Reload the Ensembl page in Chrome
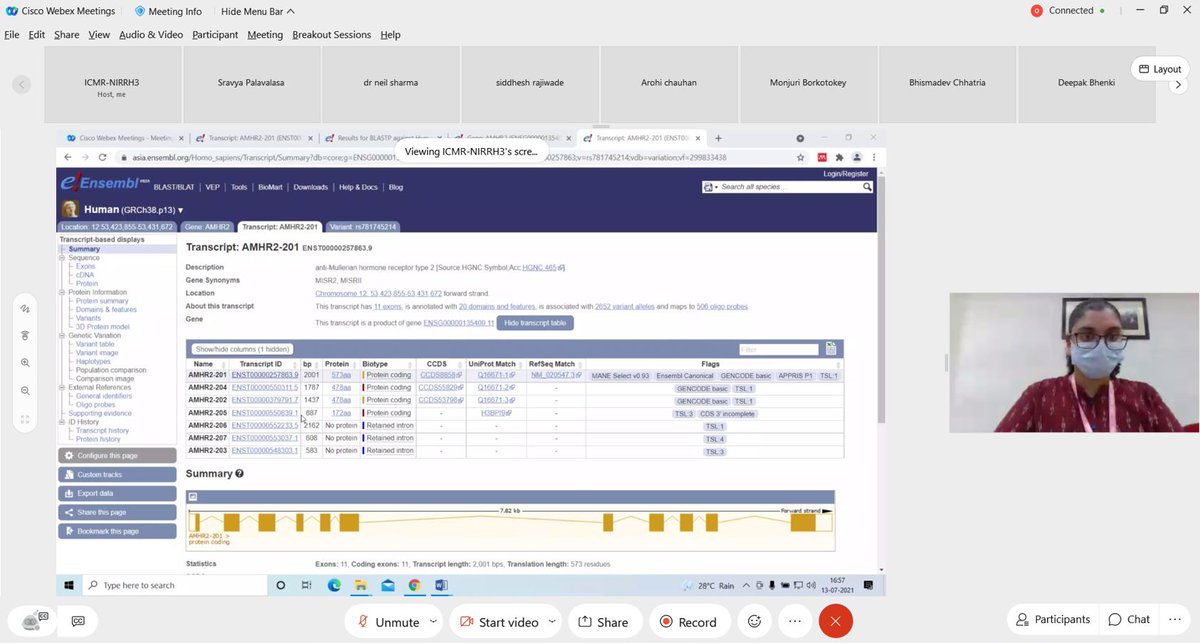 pyautogui.click(x=101, y=157)
